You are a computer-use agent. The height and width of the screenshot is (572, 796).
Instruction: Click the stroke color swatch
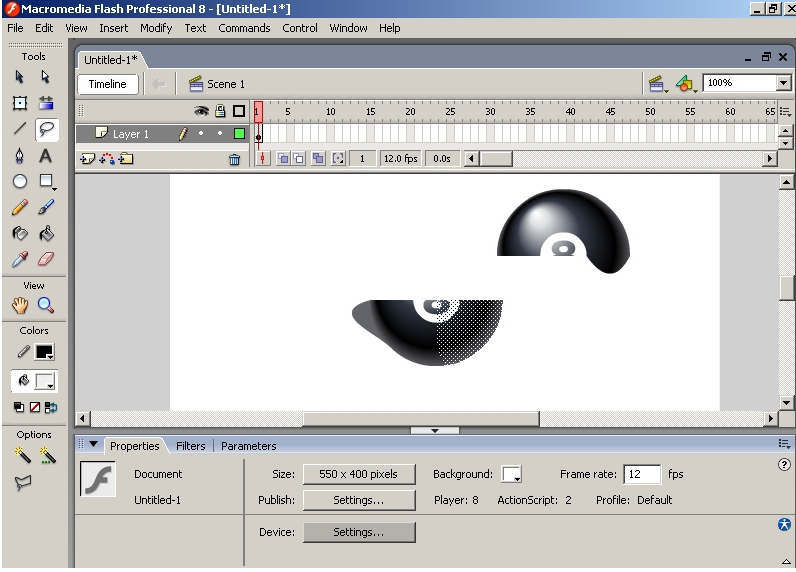click(x=44, y=352)
